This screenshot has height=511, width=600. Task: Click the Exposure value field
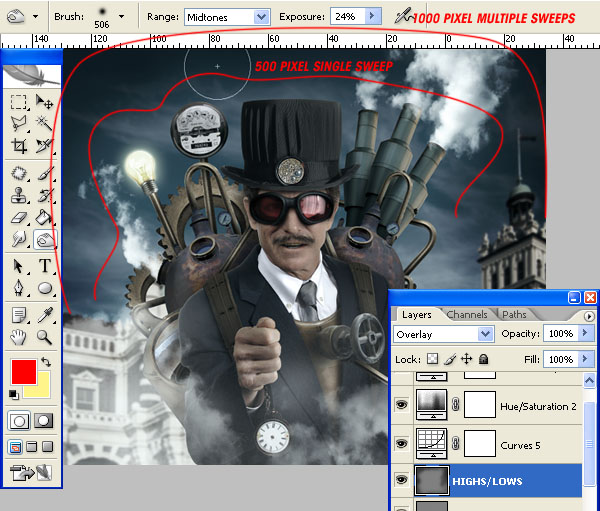click(x=348, y=16)
